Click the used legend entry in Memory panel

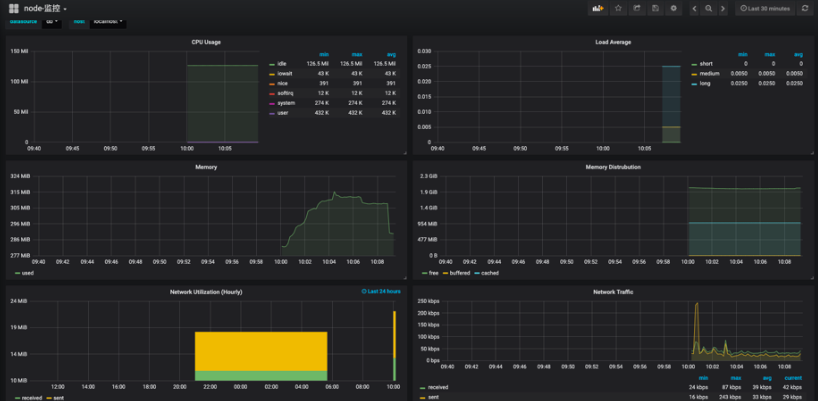click(x=28, y=273)
